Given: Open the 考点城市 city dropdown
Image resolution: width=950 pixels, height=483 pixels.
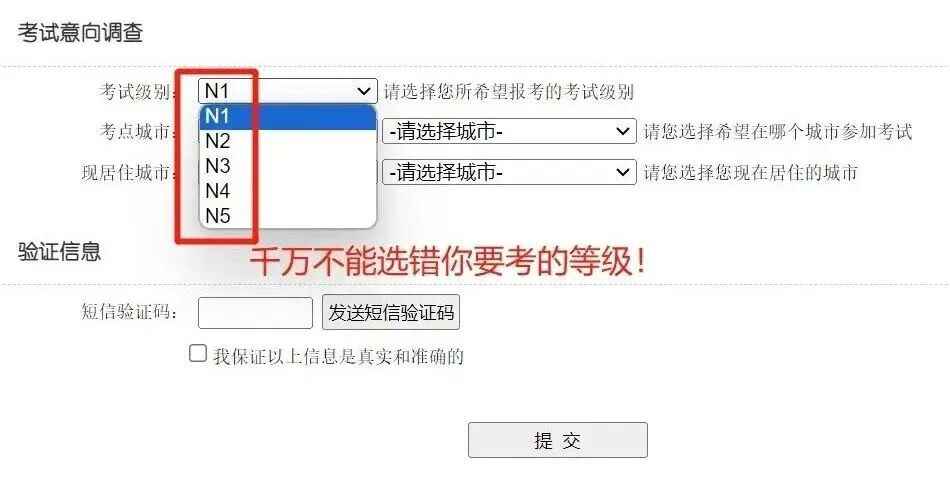Looking at the screenshot, I should point(509,131).
